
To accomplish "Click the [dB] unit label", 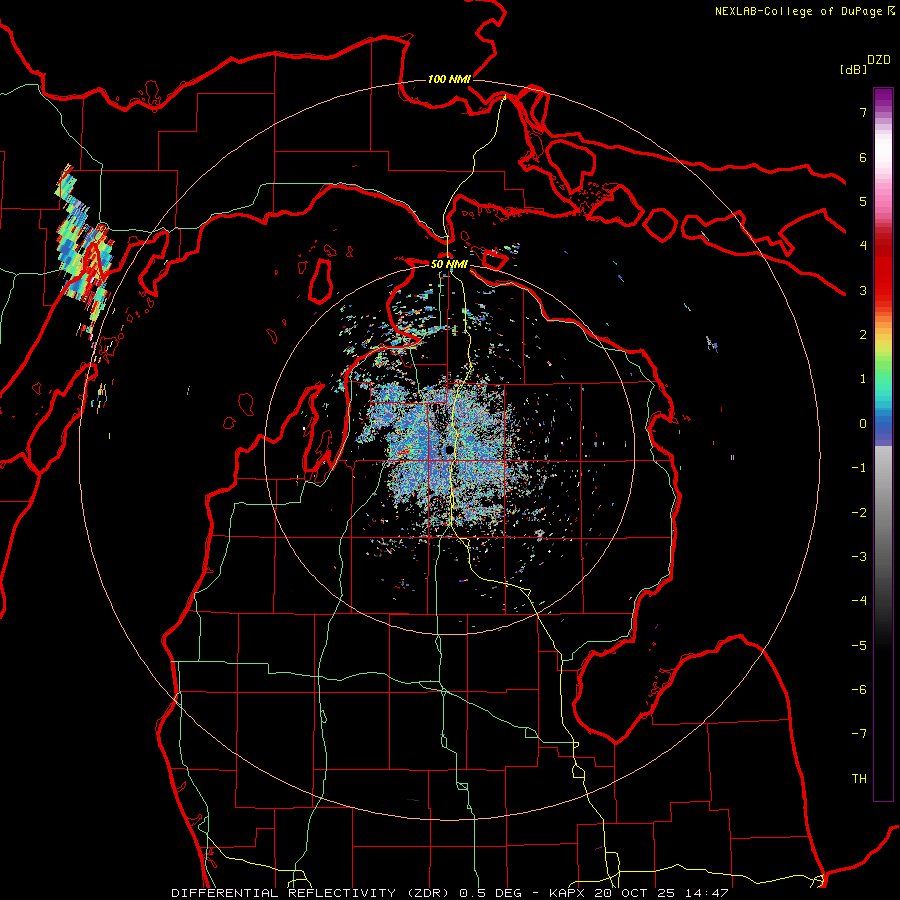I will click(x=853, y=69).
